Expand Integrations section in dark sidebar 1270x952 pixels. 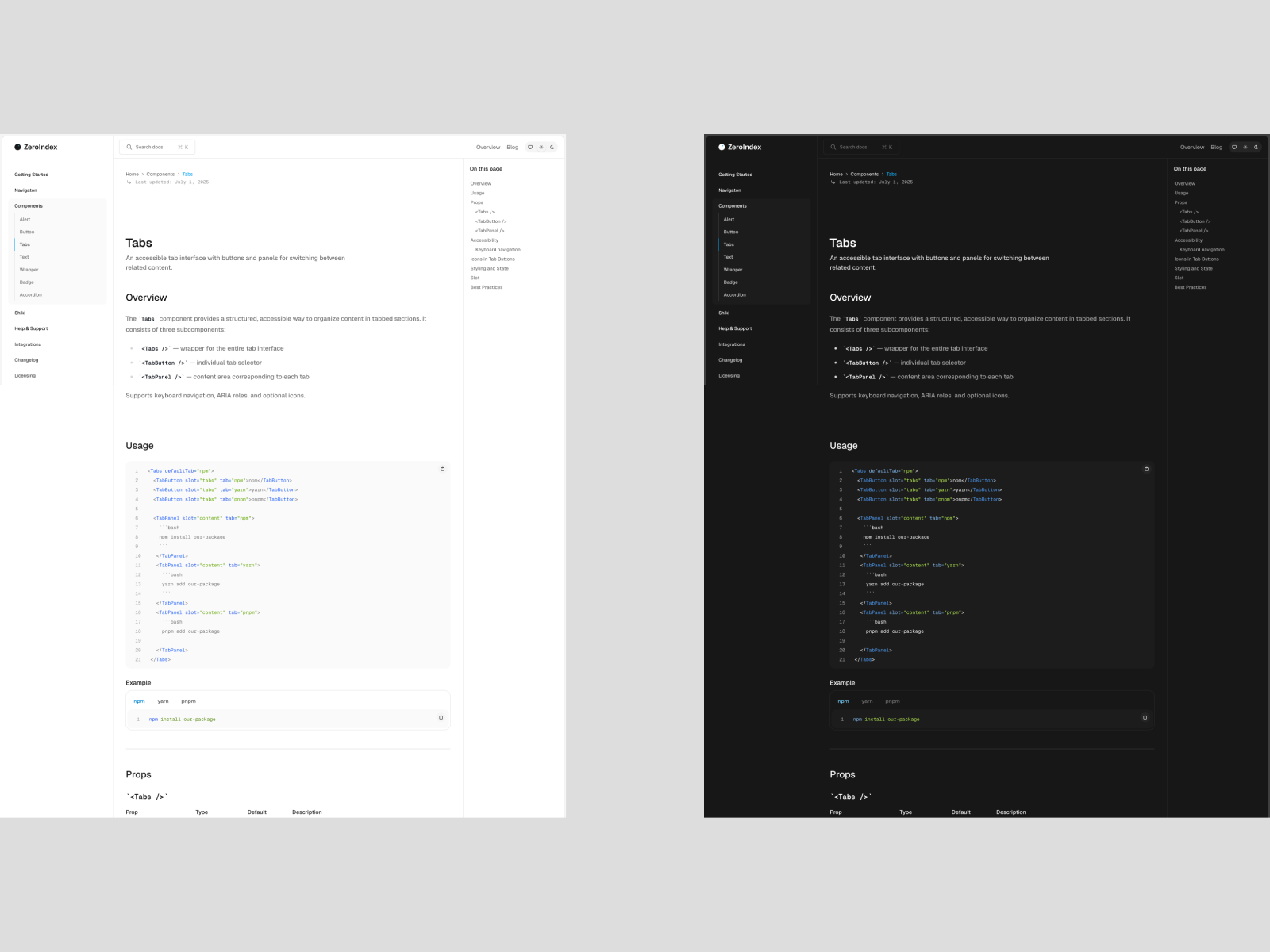732,344
